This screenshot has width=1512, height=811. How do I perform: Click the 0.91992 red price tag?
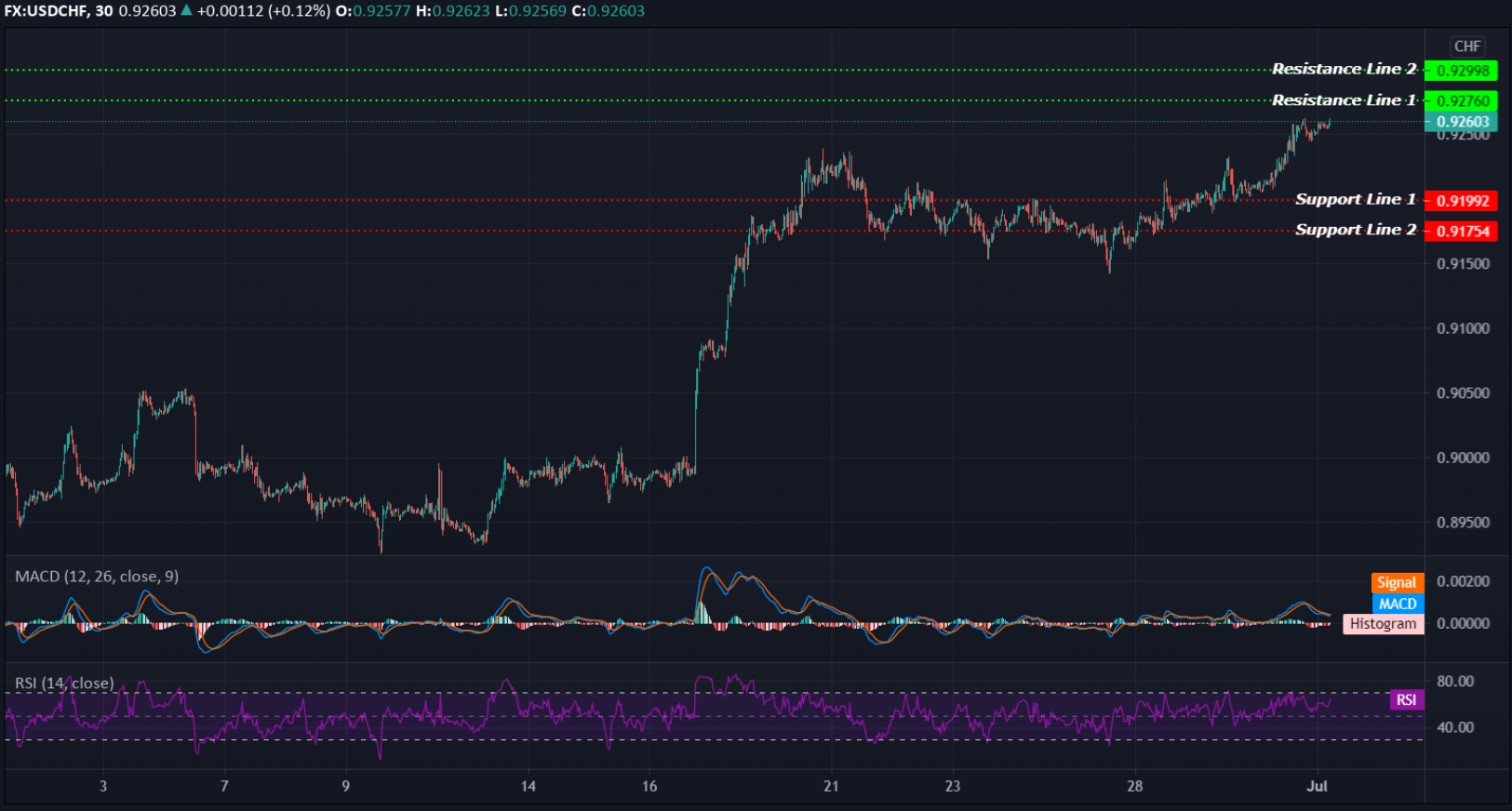(1461, 201)
